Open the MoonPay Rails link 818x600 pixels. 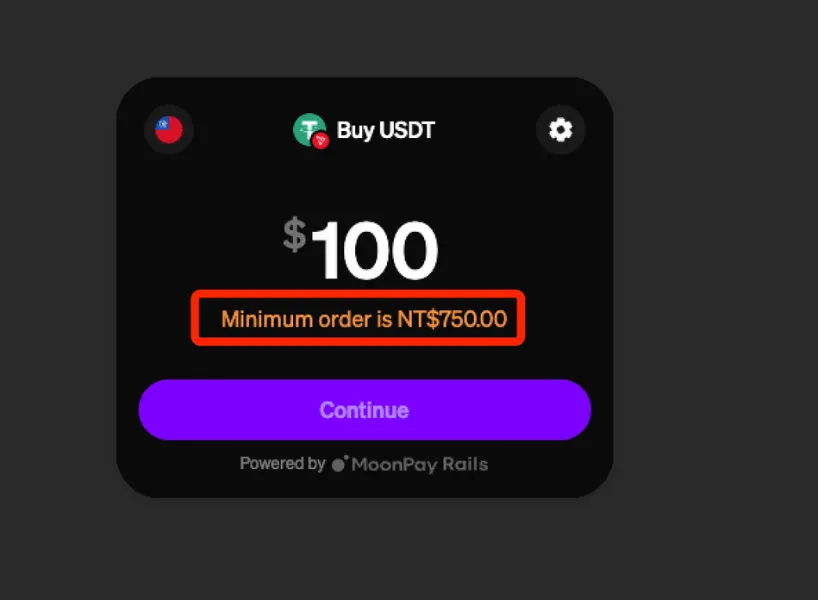[x=420, y=464]
